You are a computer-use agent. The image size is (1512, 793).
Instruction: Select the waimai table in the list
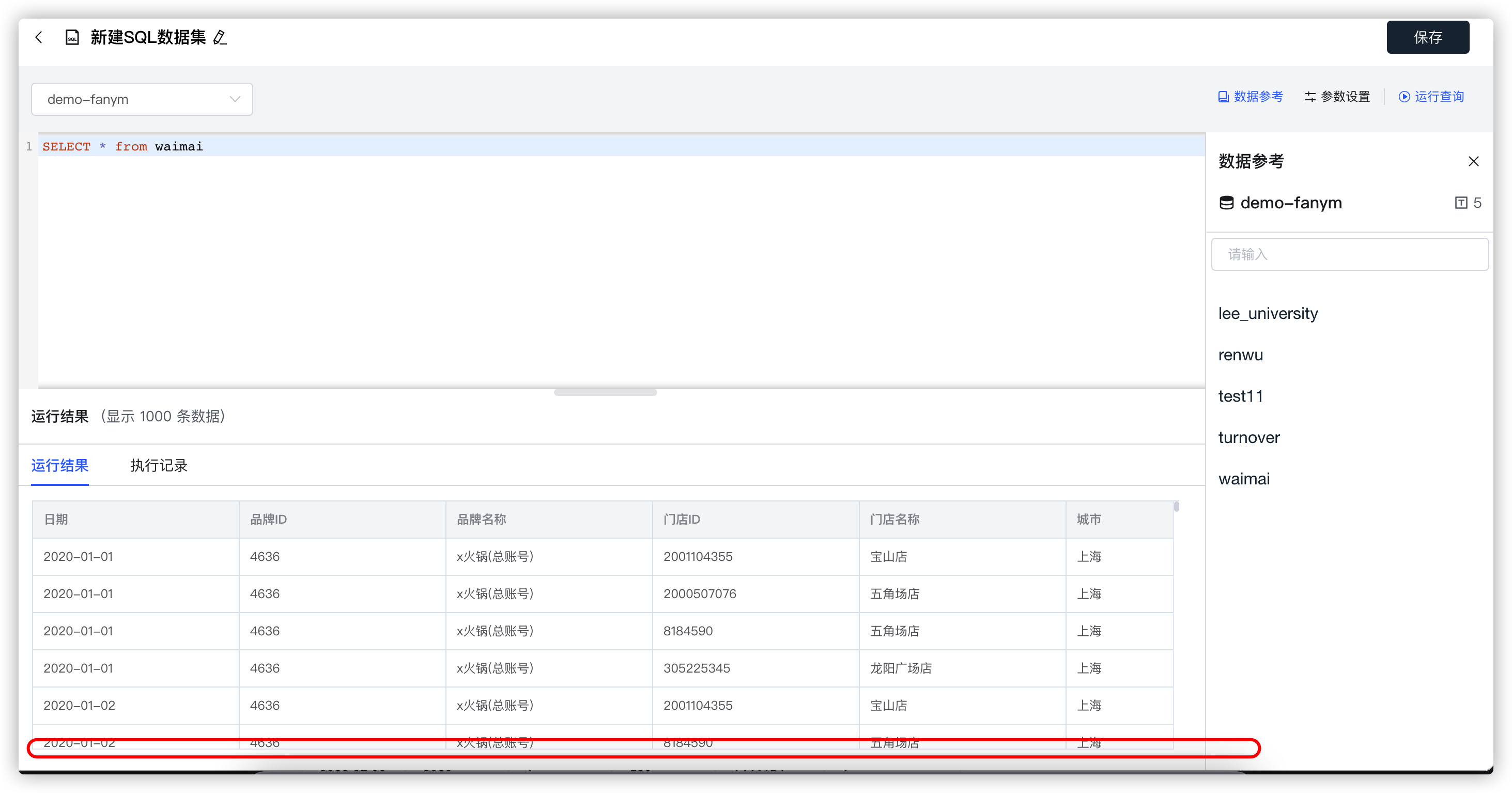click(1244, 479)
